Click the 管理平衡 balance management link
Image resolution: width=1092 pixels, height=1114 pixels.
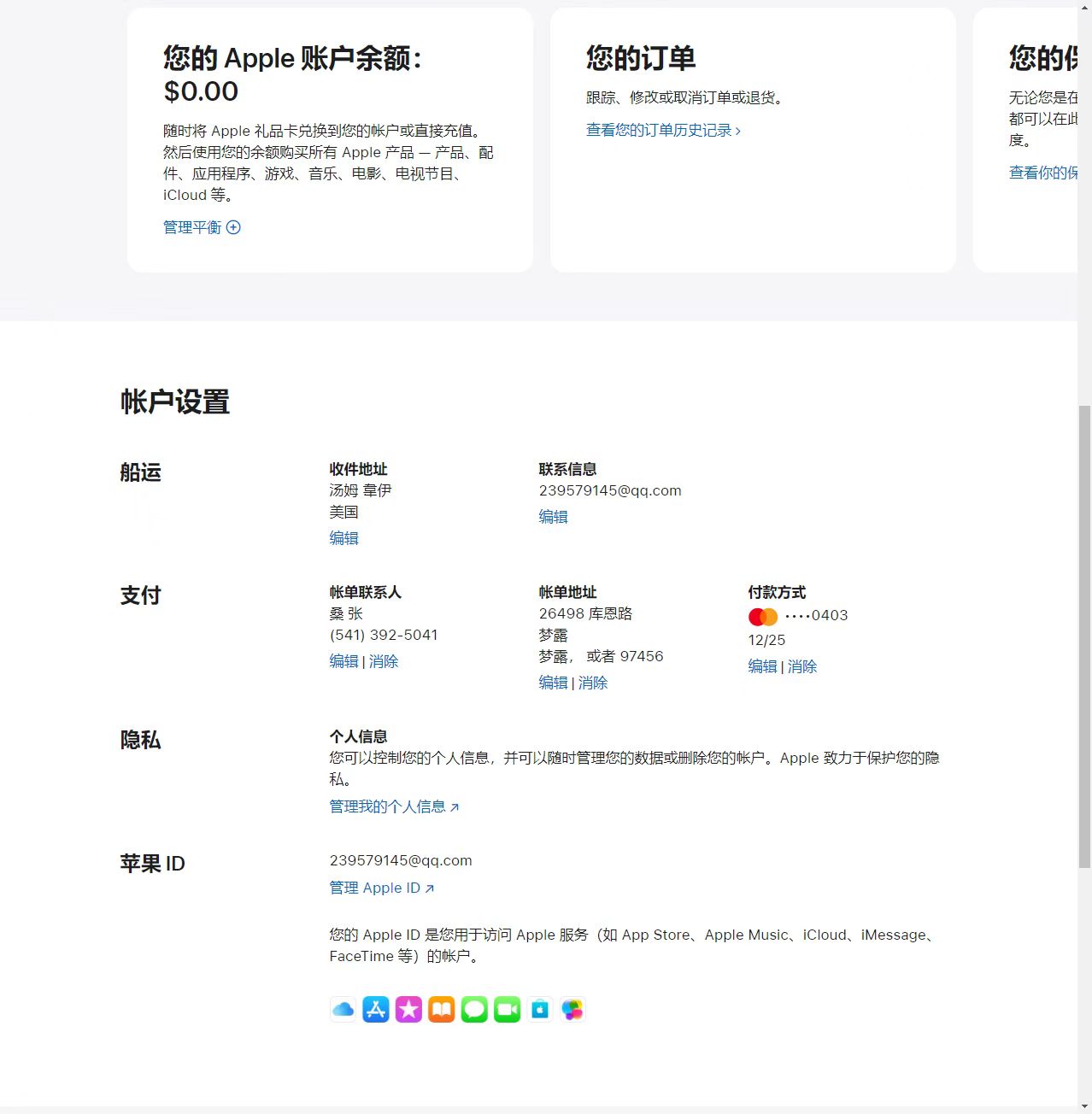point(192,227)
